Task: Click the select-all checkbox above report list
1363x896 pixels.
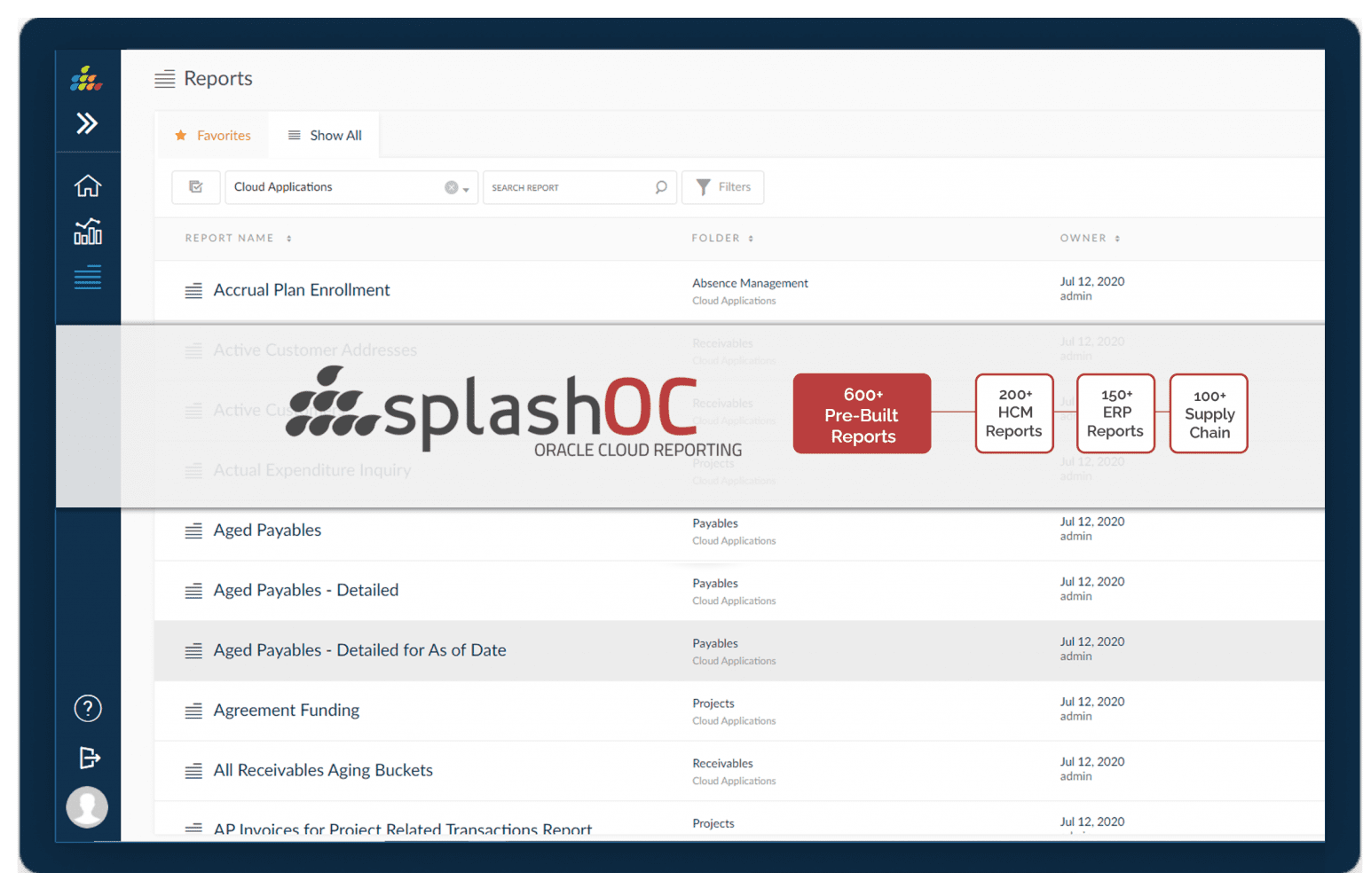Action: pos(195,187)
